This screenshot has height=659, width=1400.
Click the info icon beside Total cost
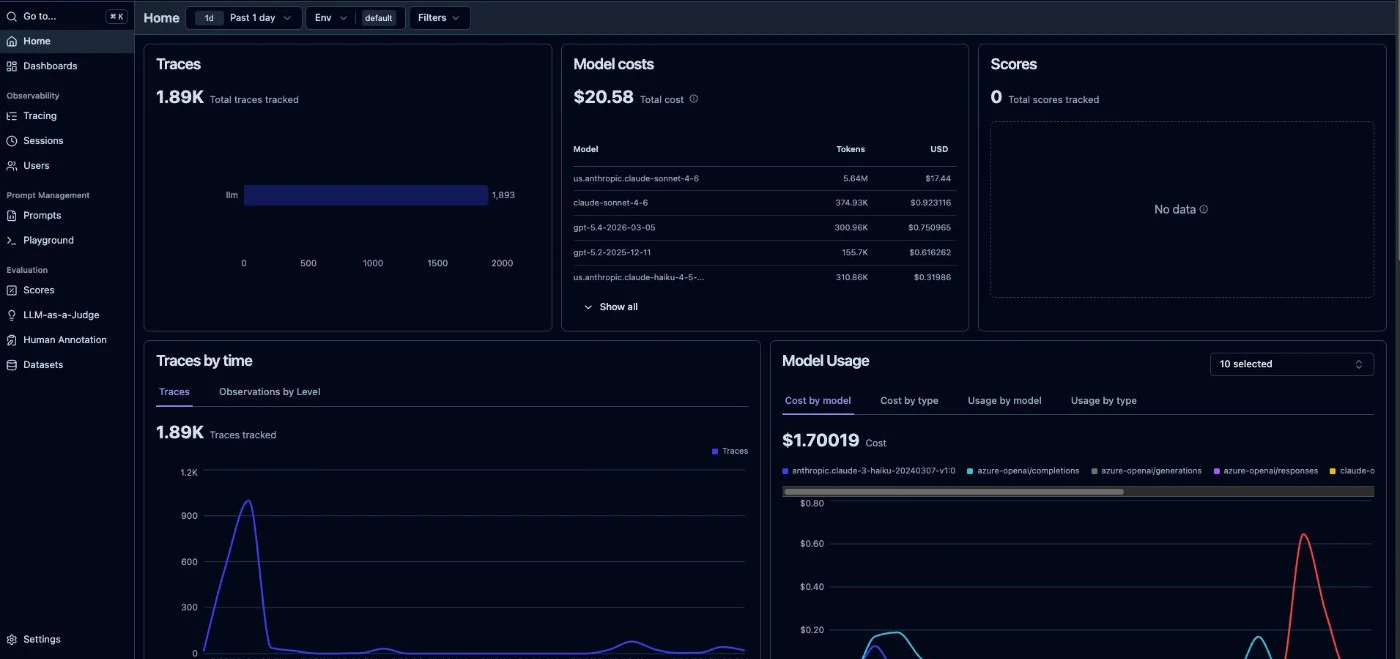tap(694, 99)
